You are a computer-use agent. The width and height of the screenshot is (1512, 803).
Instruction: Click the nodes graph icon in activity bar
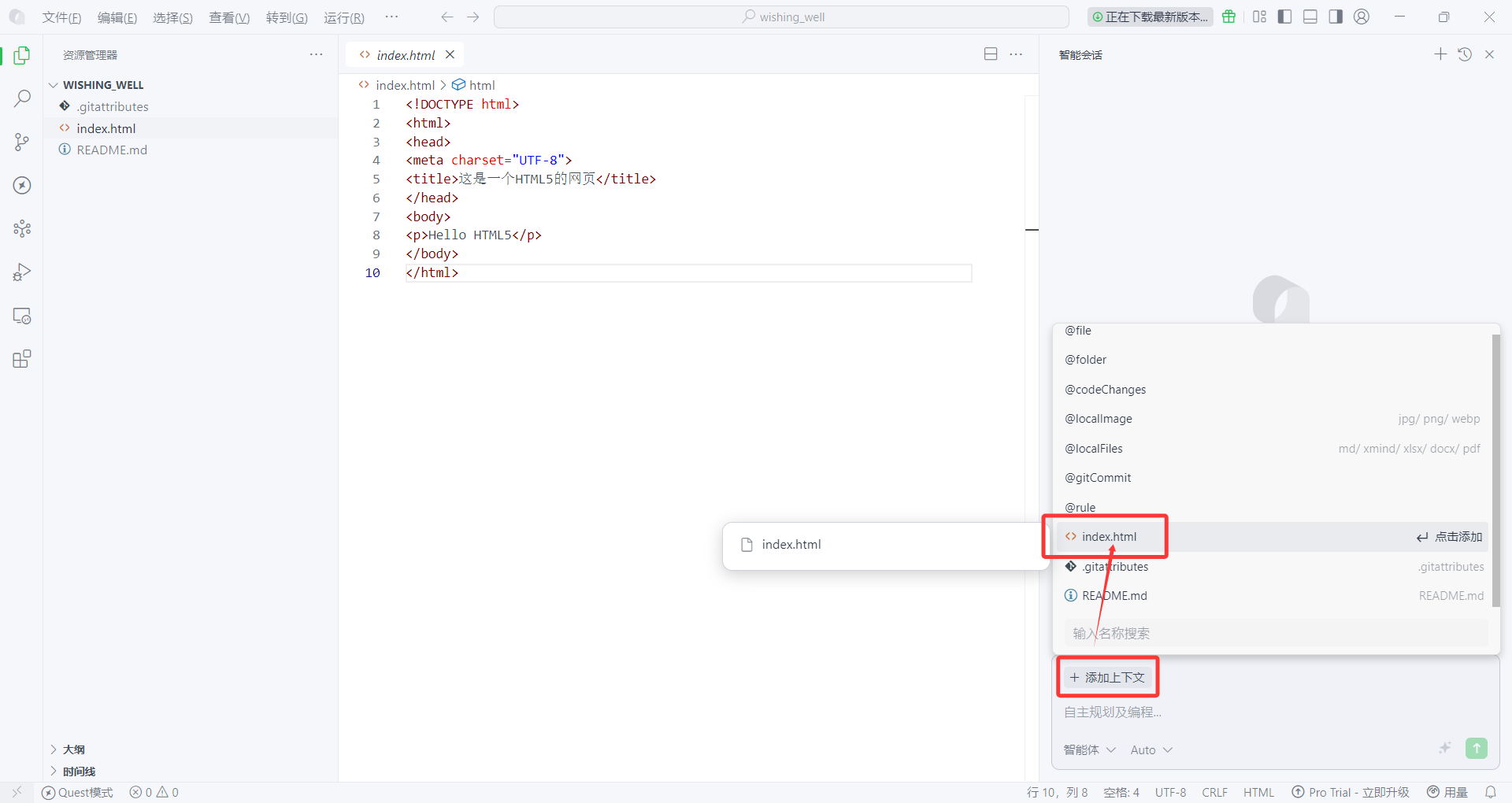(x=22, y=228)
